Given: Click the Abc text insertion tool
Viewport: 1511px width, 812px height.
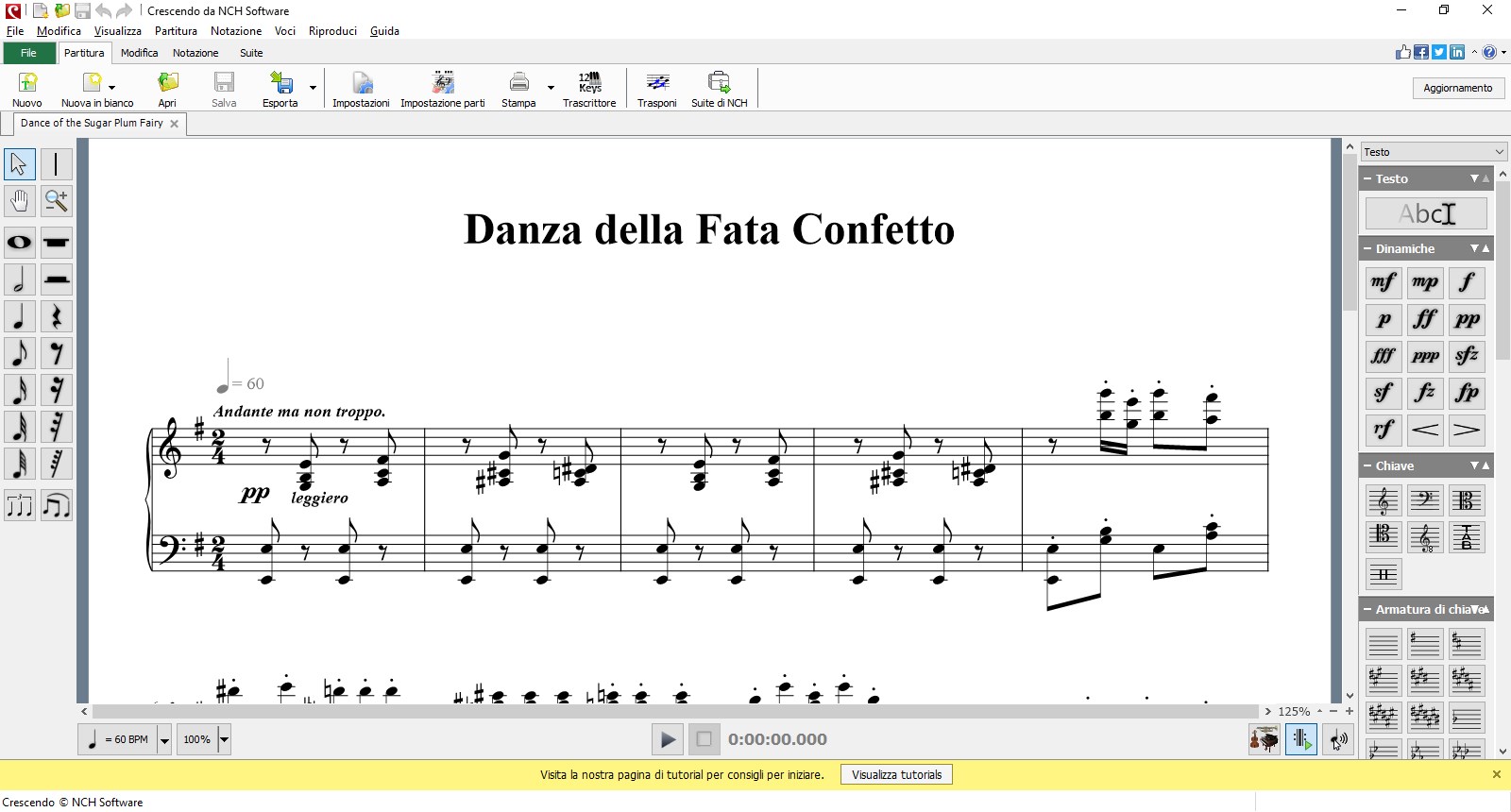Looking at the screenshot, I should (x=1426, y=213).
